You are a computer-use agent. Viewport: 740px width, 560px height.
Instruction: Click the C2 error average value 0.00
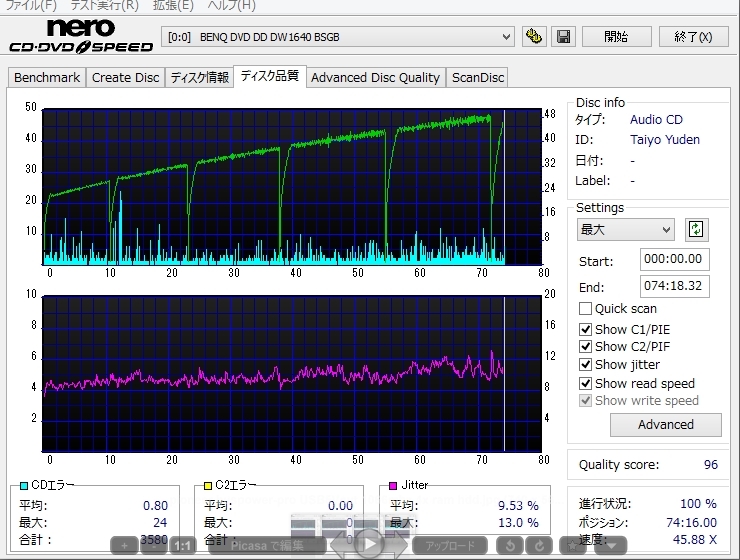(x=340, y=506)
